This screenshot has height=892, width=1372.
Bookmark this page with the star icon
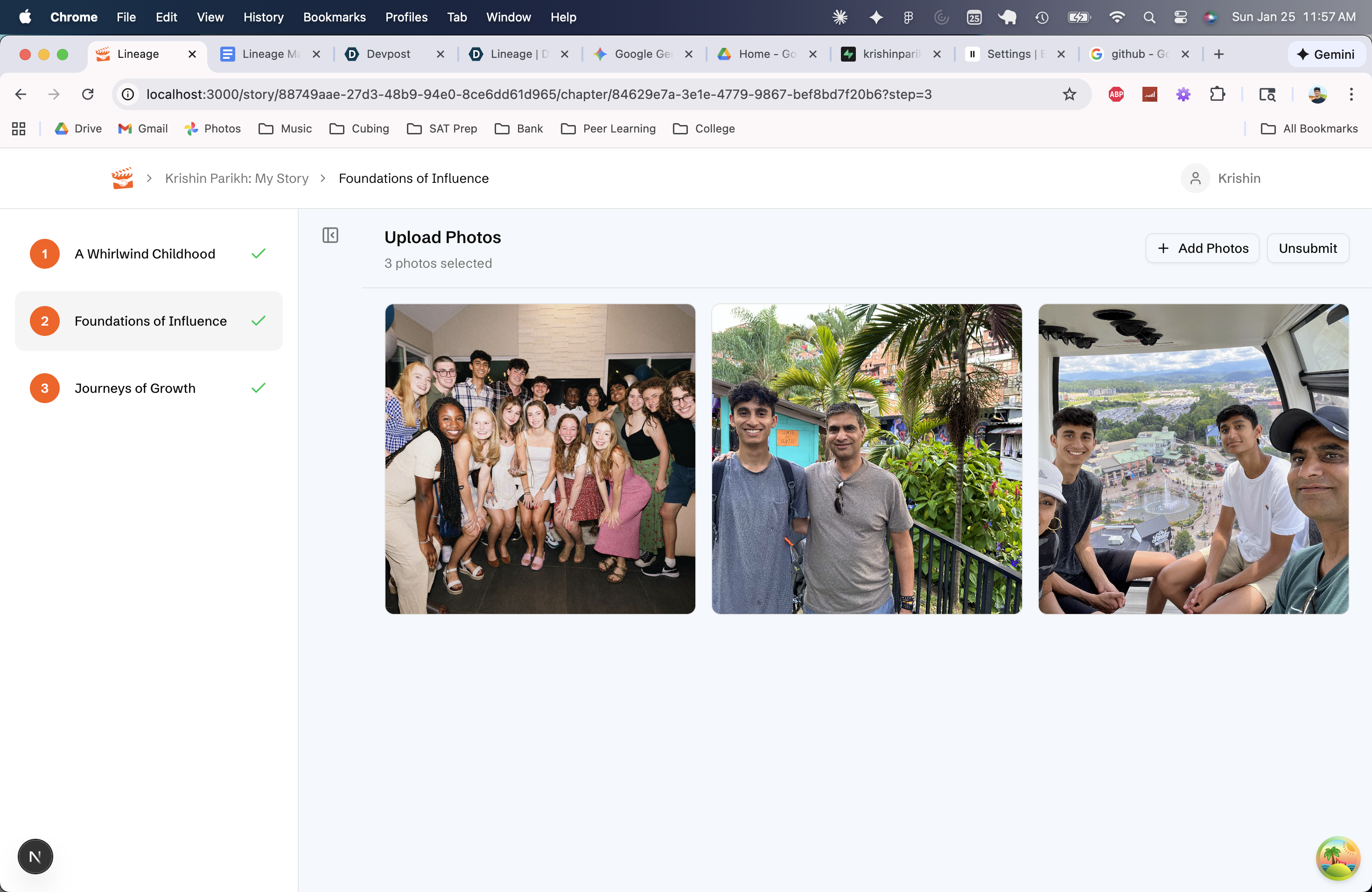pos(1069,94)
